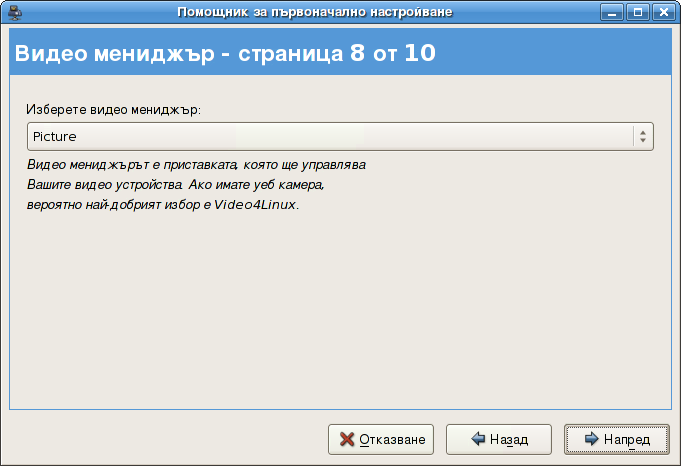Maximize the setup assistant window
The height and width of the screenshot is (466, 681).
click(639, 12)
